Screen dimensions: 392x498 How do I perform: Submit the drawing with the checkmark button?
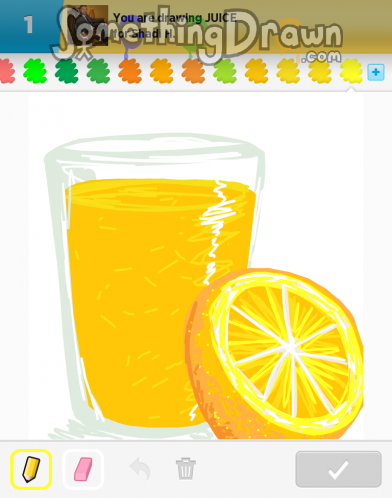coord(338,469)
